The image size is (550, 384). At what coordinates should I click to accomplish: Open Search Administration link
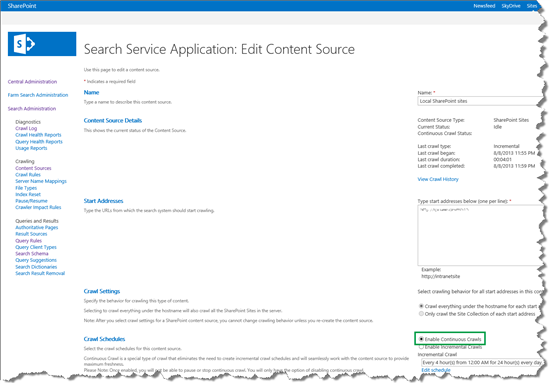(x=32, y=109)
